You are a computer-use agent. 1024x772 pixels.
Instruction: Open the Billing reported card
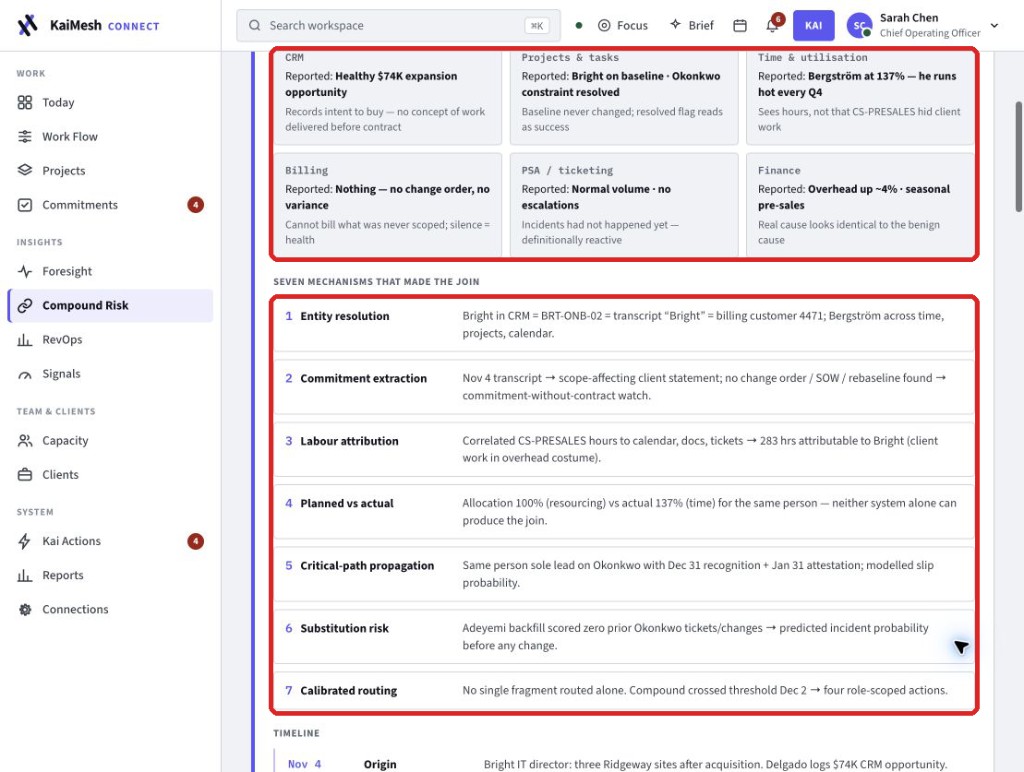pos(388,205)
